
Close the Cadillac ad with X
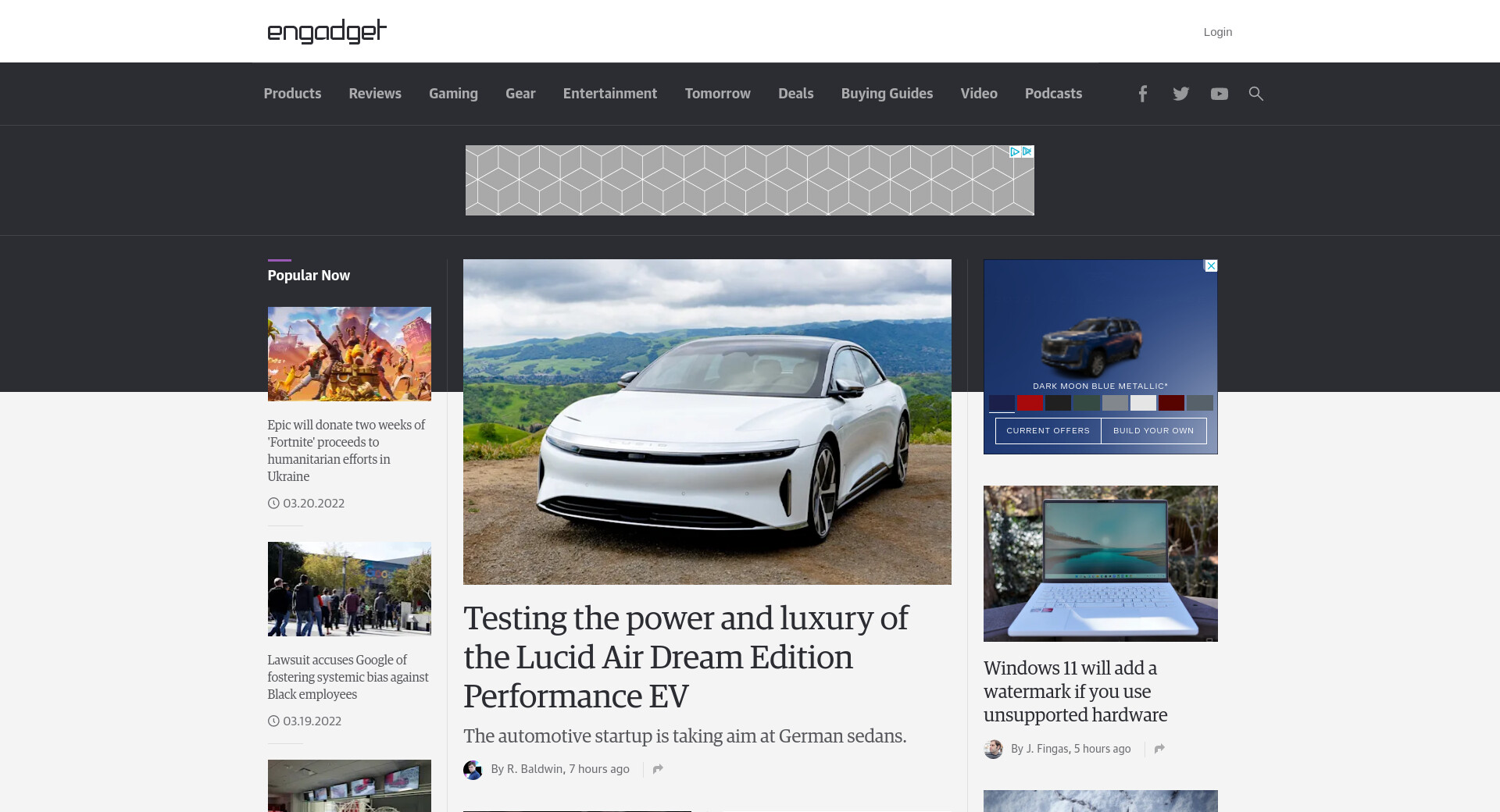pyautogui.click(x=1210, y=266)
